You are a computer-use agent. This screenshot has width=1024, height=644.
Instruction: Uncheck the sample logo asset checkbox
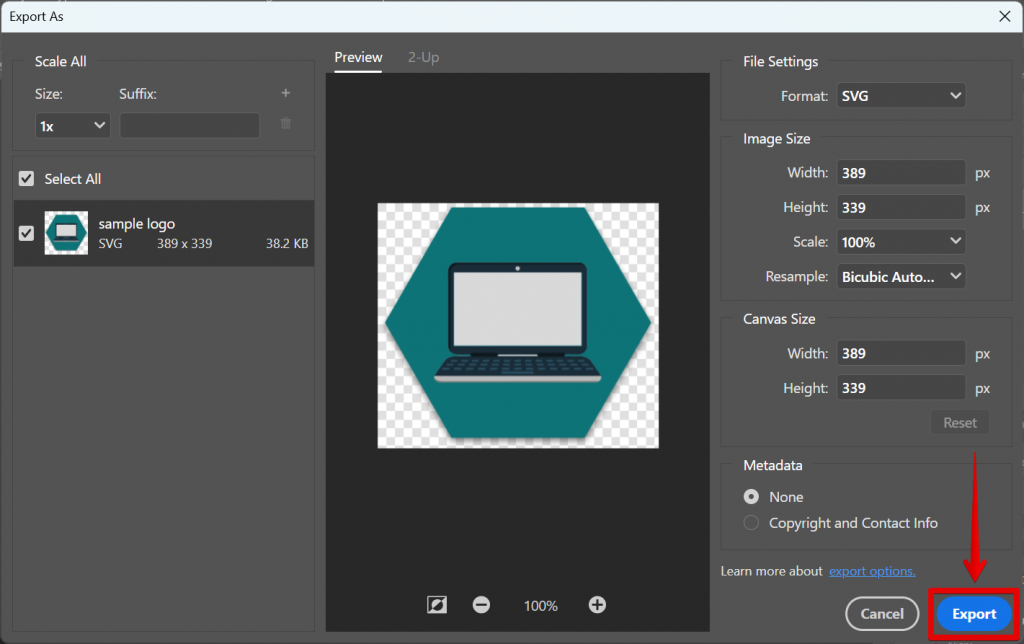(27, 233)
